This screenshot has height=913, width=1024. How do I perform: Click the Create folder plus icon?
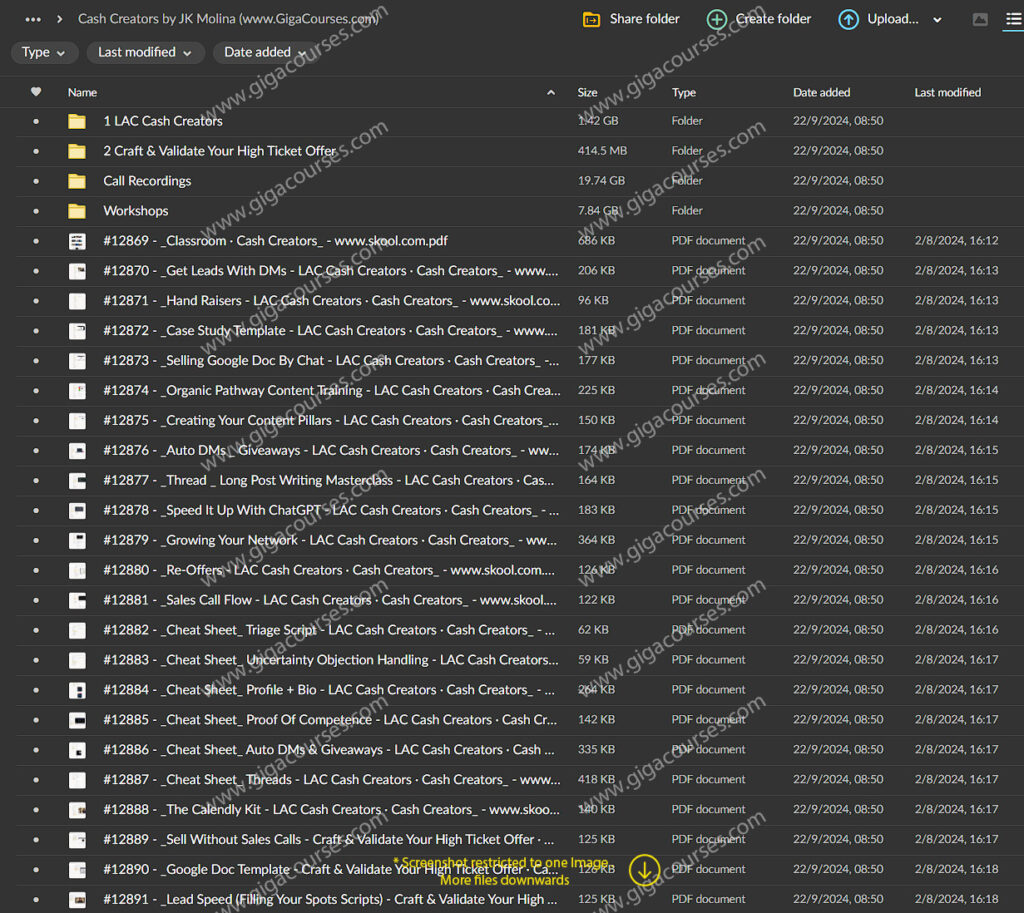(717, 19)
